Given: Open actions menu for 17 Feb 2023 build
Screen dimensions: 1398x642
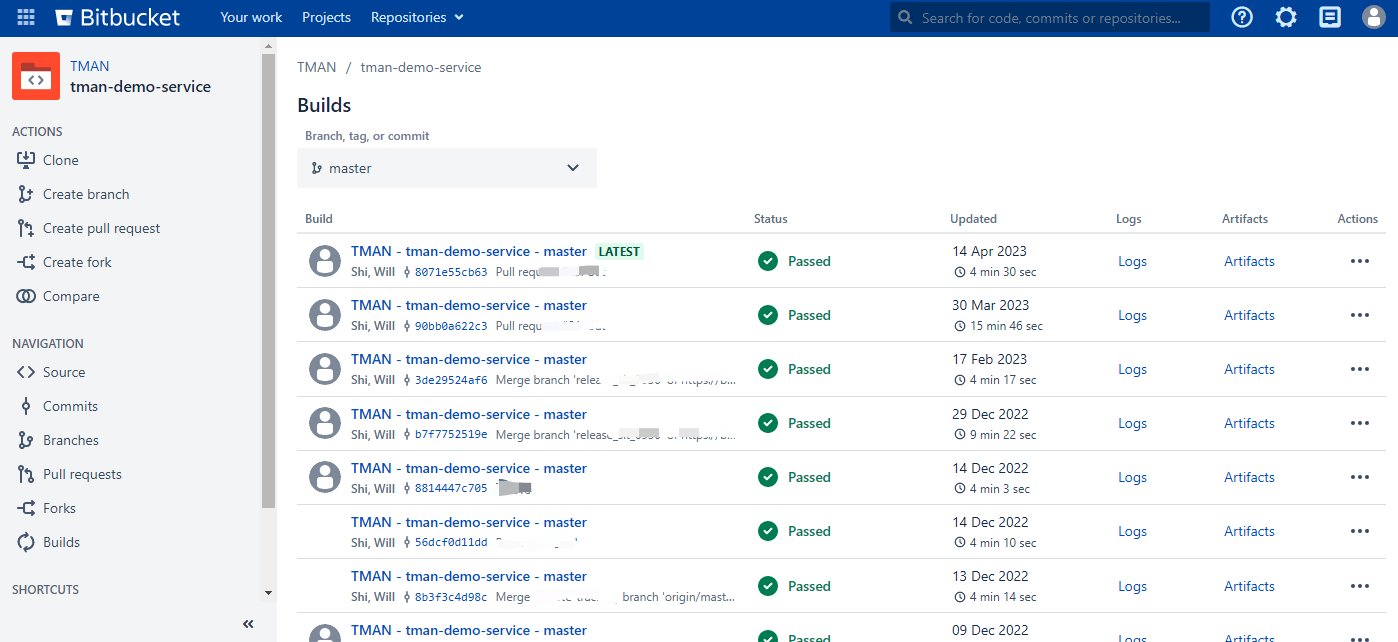Looking at the screenshot, I should pyautogui.click(x=1359, y=369).
